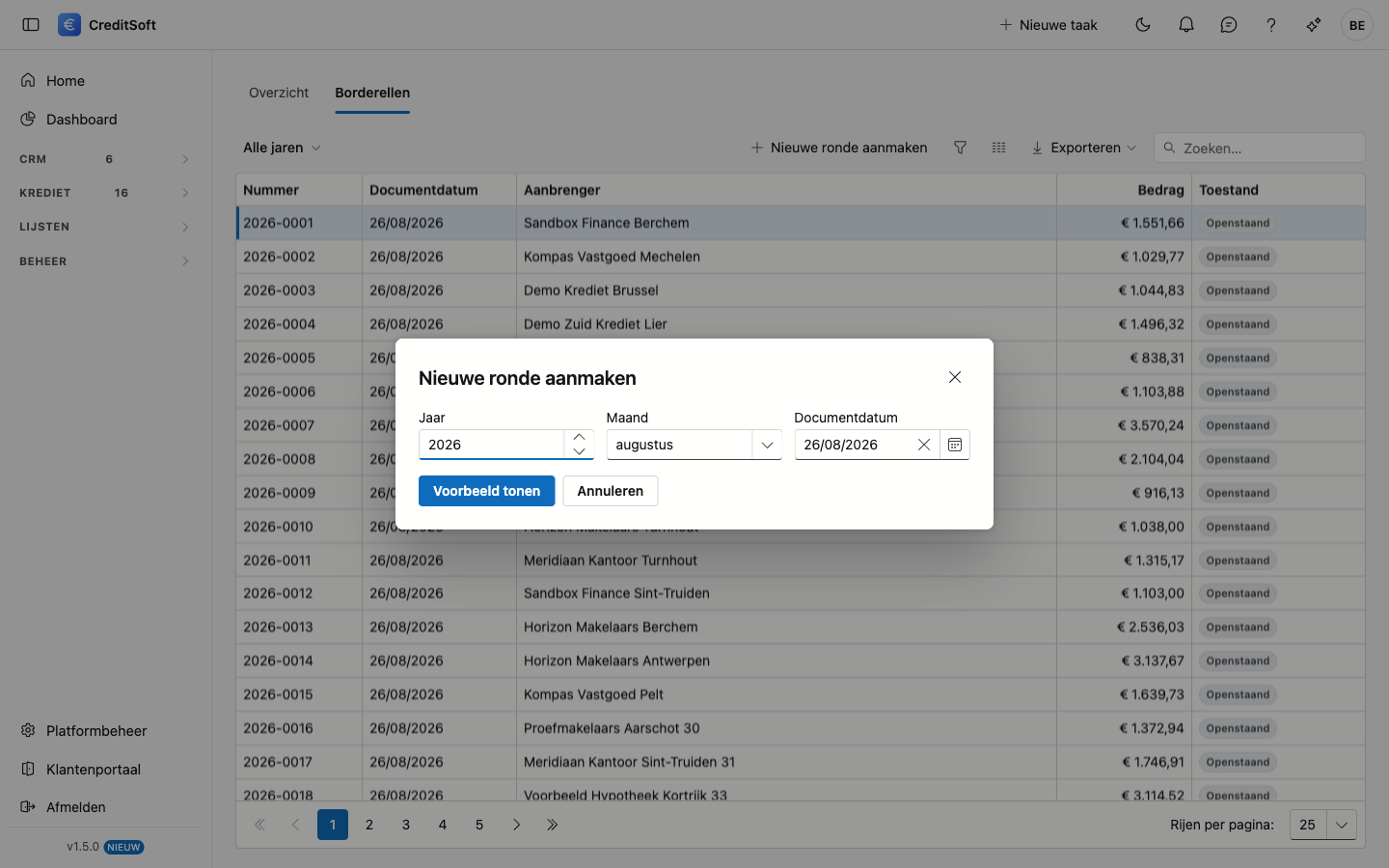This screenshot has height=868, width=1389.
Task: Open the BE user avatar menu
Action: [x=1357, y=25]
